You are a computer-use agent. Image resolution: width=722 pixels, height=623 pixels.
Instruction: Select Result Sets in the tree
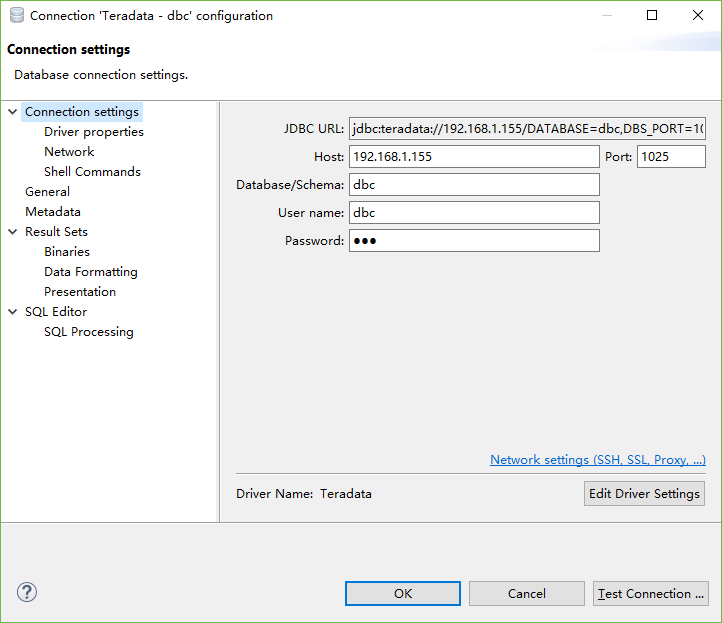[56, 232]
